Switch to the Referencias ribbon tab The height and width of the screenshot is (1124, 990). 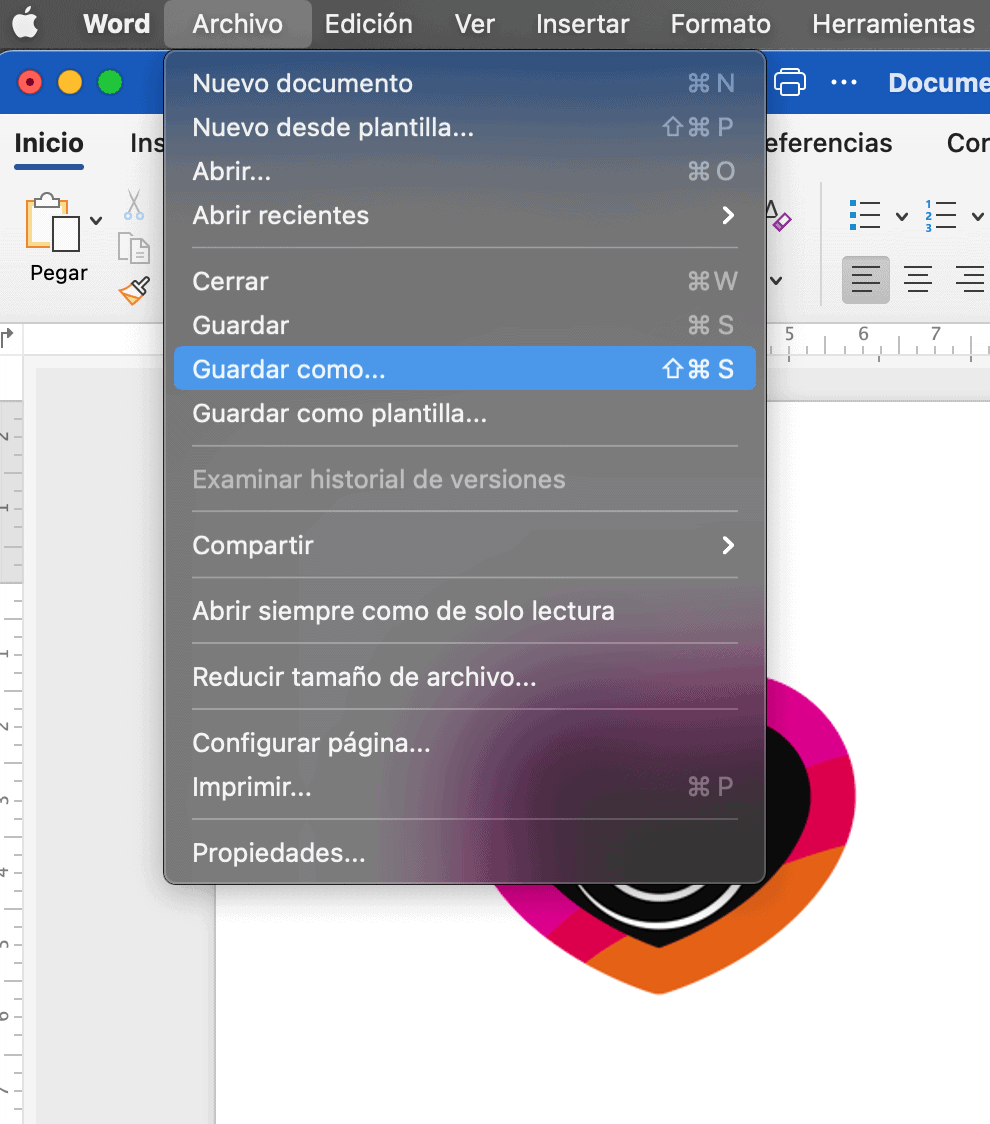coord(829,143)
